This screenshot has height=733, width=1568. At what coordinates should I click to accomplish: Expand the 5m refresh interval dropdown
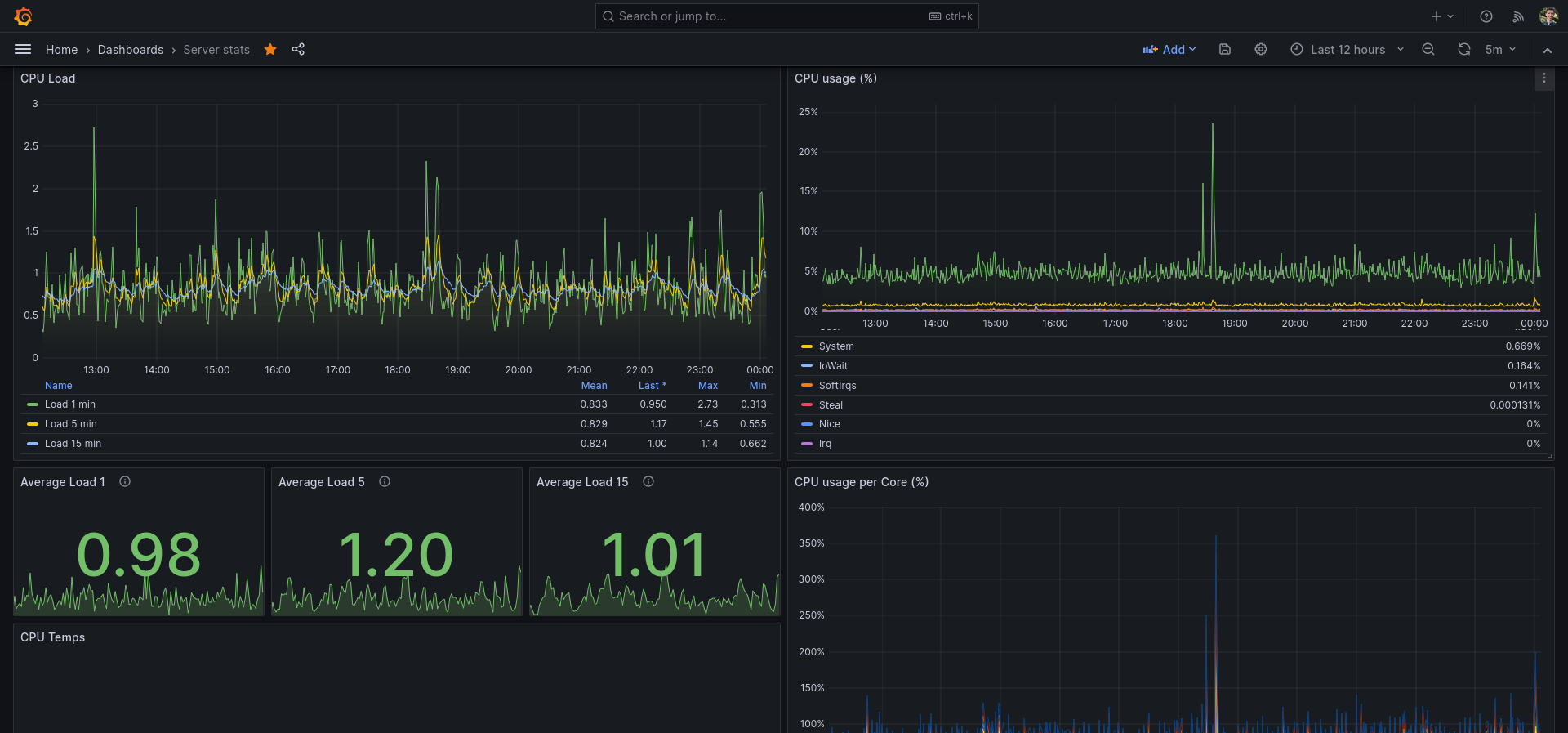tap(1500, 50)
